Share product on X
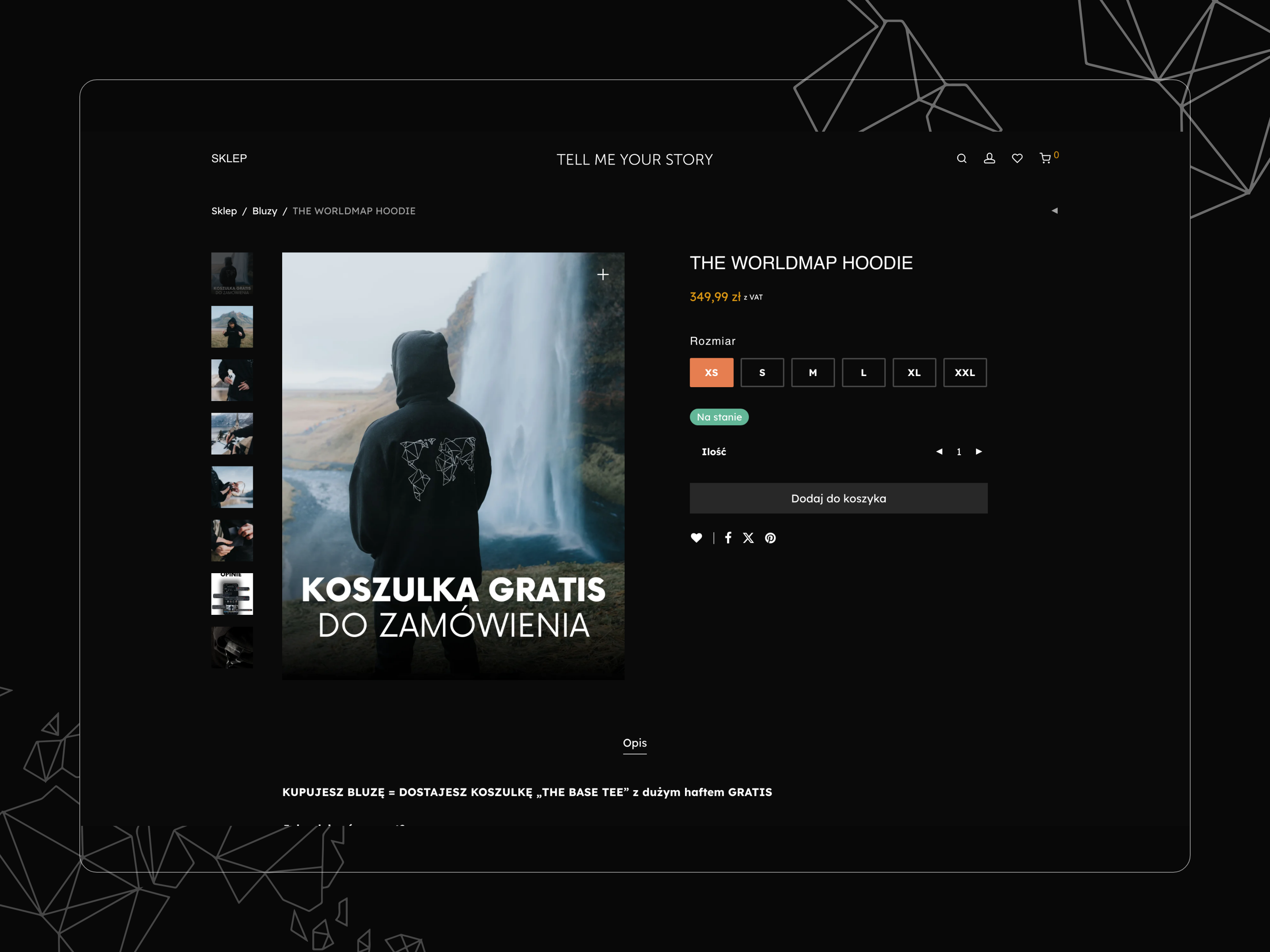This screenshot has width=1270, height=952. pyautogui.click(x=748, y=538)
